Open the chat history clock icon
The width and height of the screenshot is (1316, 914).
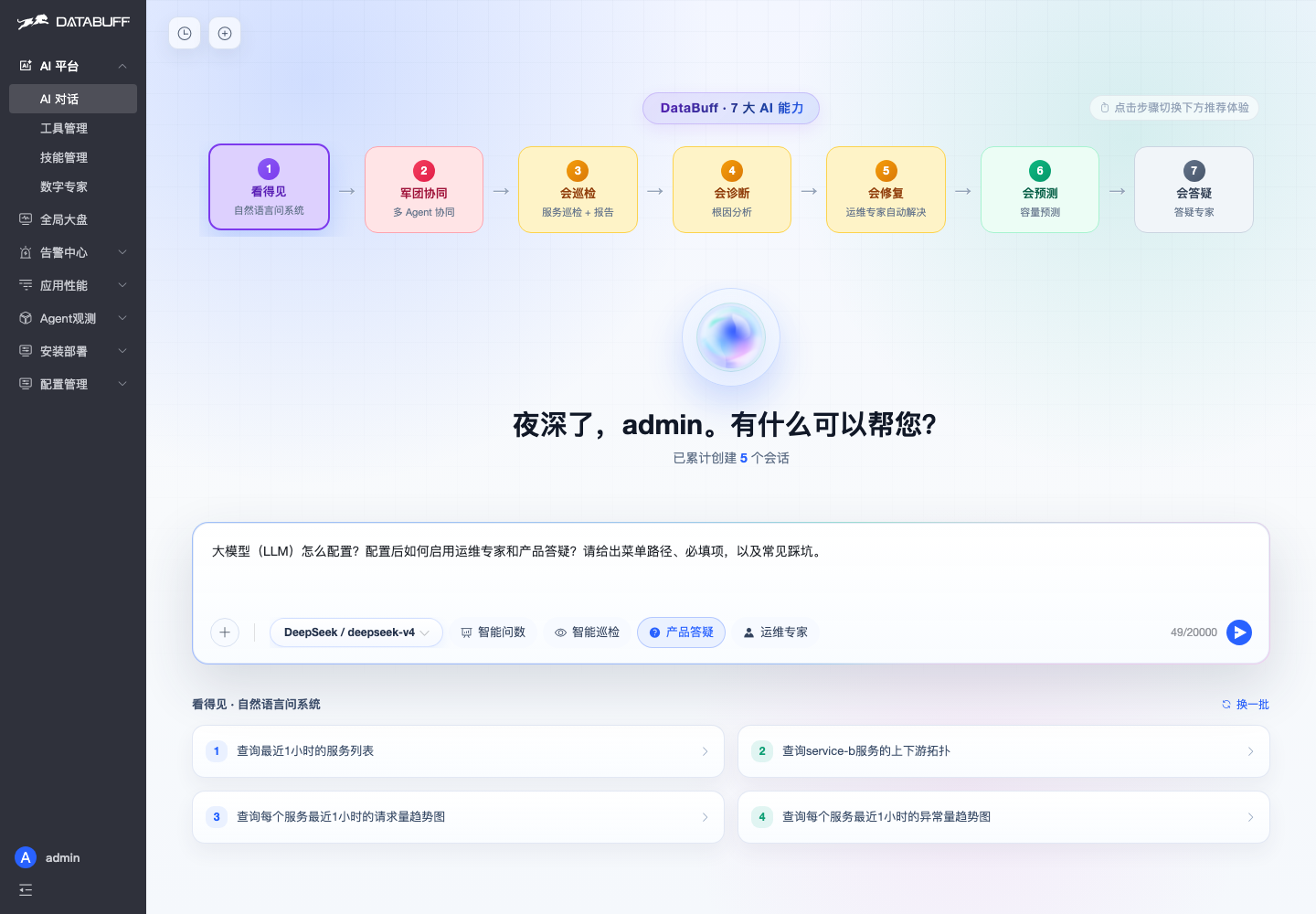[x=185, y=34]
